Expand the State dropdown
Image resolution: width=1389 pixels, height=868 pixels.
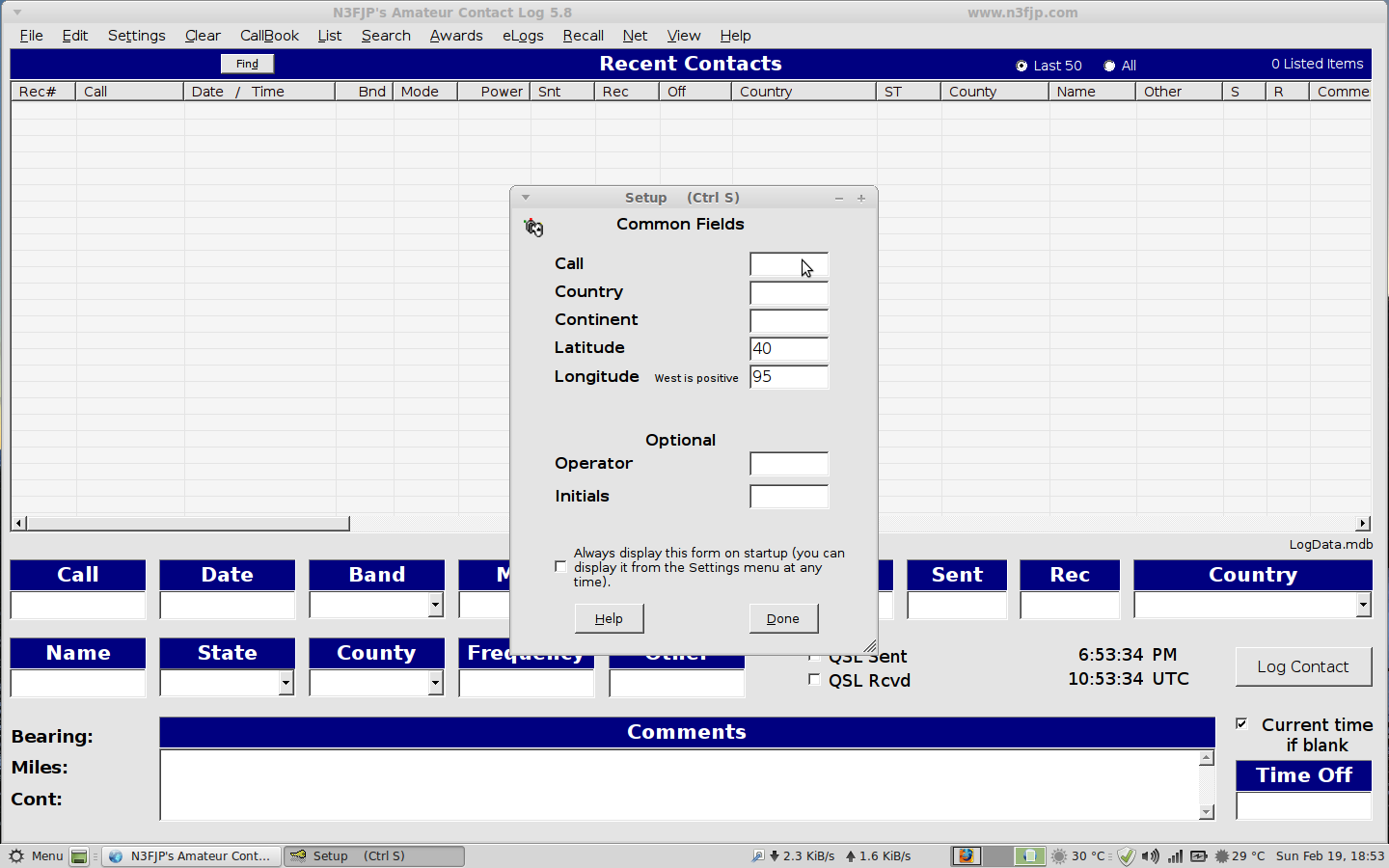[286, 683]
